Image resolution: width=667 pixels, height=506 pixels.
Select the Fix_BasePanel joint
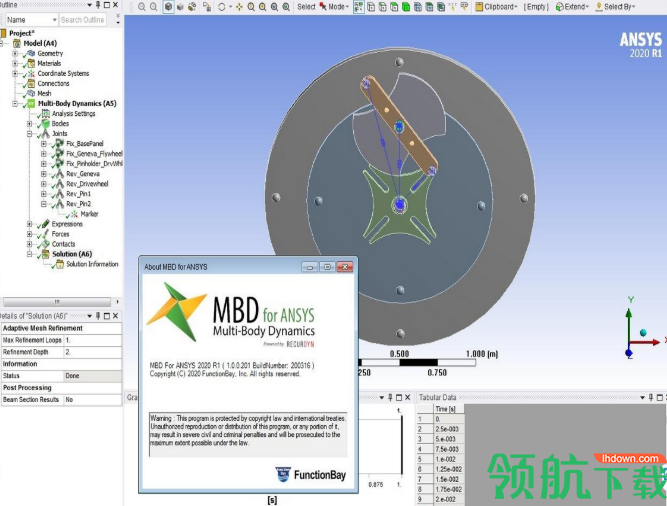85,144
